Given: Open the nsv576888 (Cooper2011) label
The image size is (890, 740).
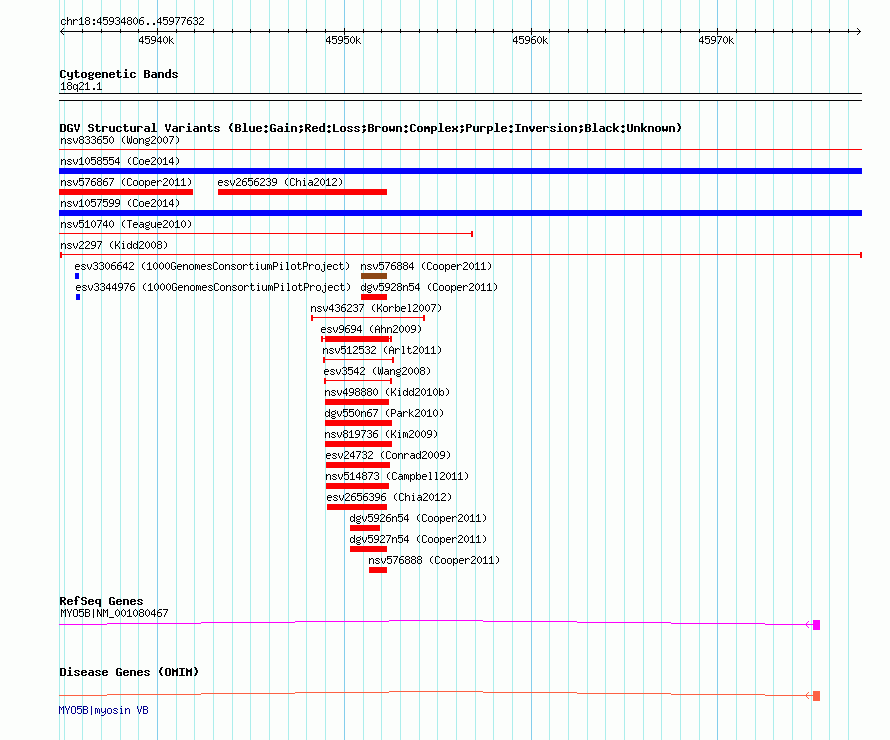Looking at the screenshot, I should (434, 560).
